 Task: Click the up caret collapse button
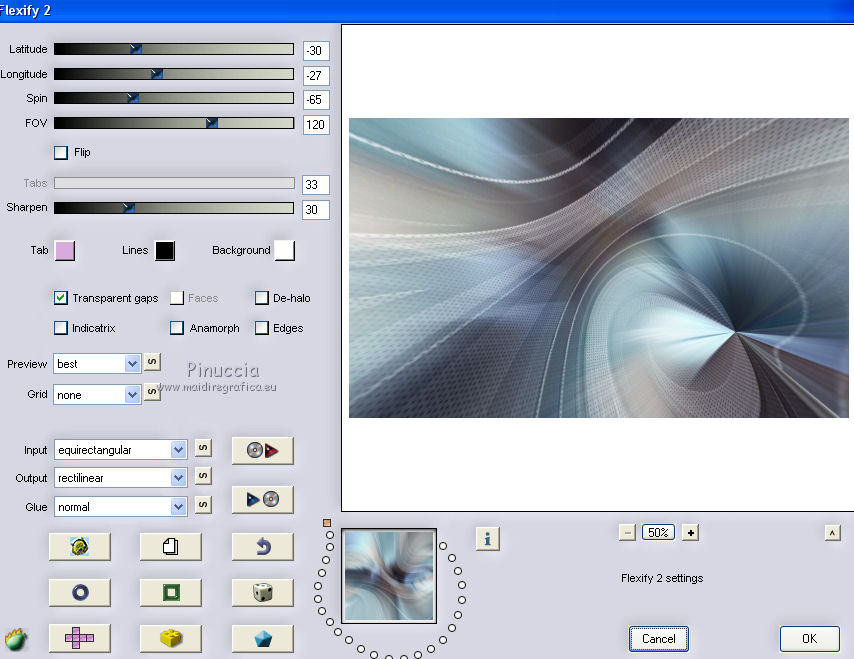(x=832, y=533)
